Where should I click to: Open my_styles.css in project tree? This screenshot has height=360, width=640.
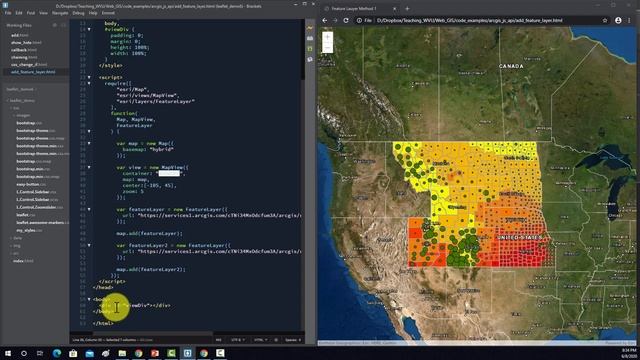tap(29, 230)
